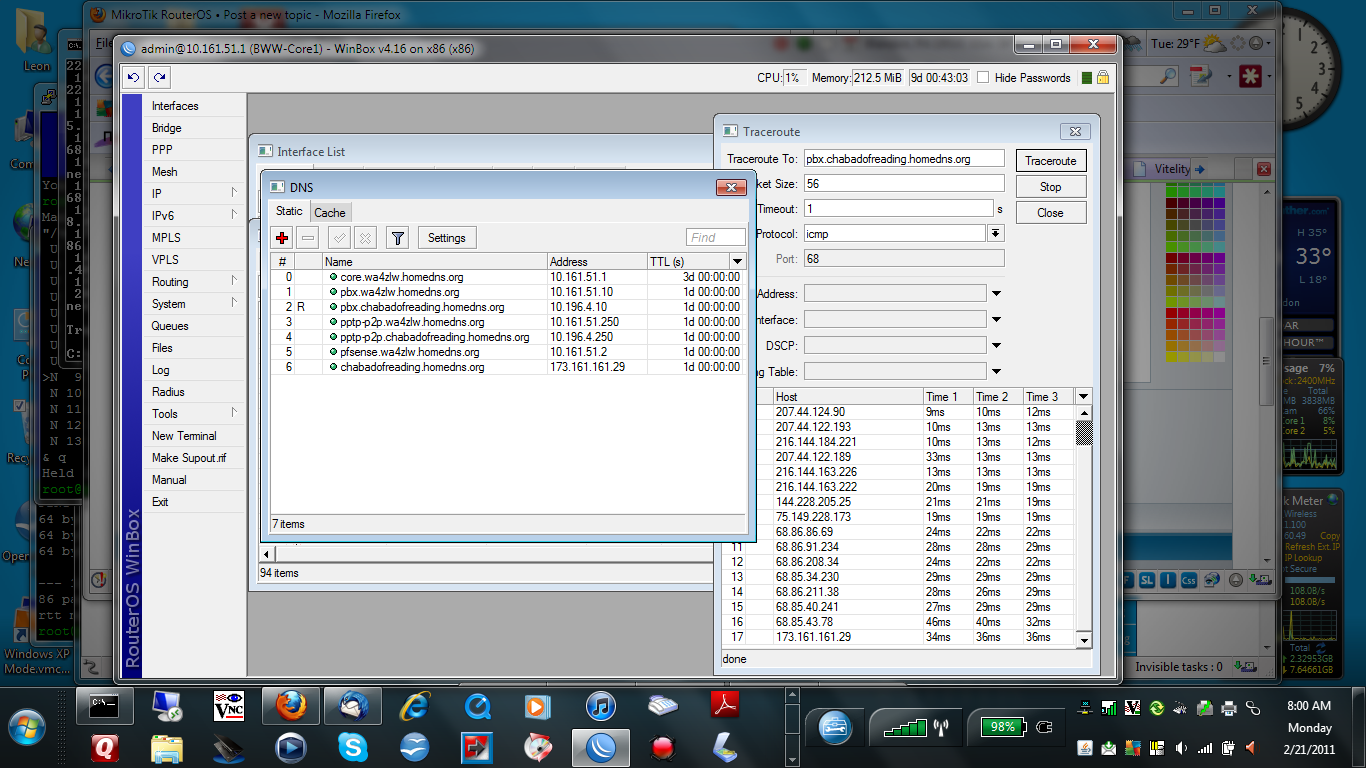Viewport: 1366px width, 768px height.
Task: Open DNS table column selector dropdown
Action: click(737, 261)
